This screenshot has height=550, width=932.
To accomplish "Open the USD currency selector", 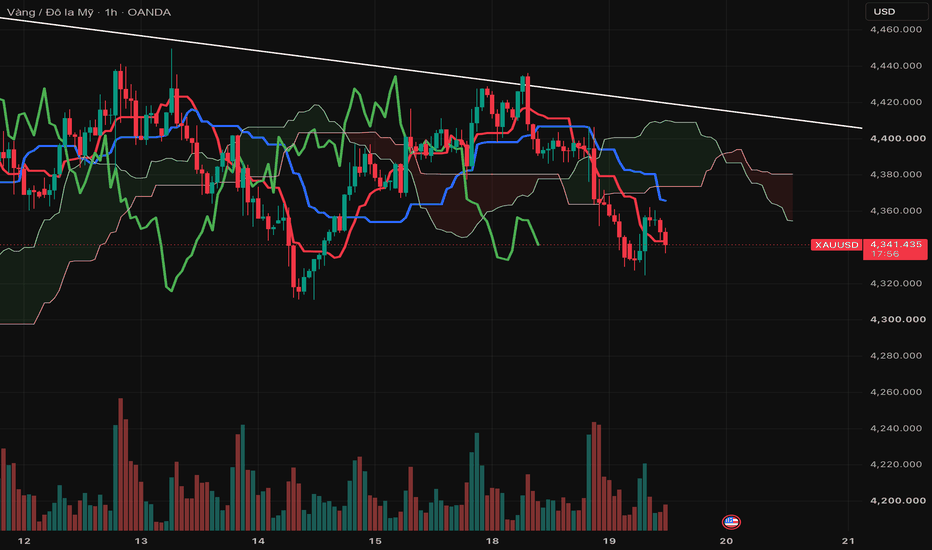I will coord(897,11).
